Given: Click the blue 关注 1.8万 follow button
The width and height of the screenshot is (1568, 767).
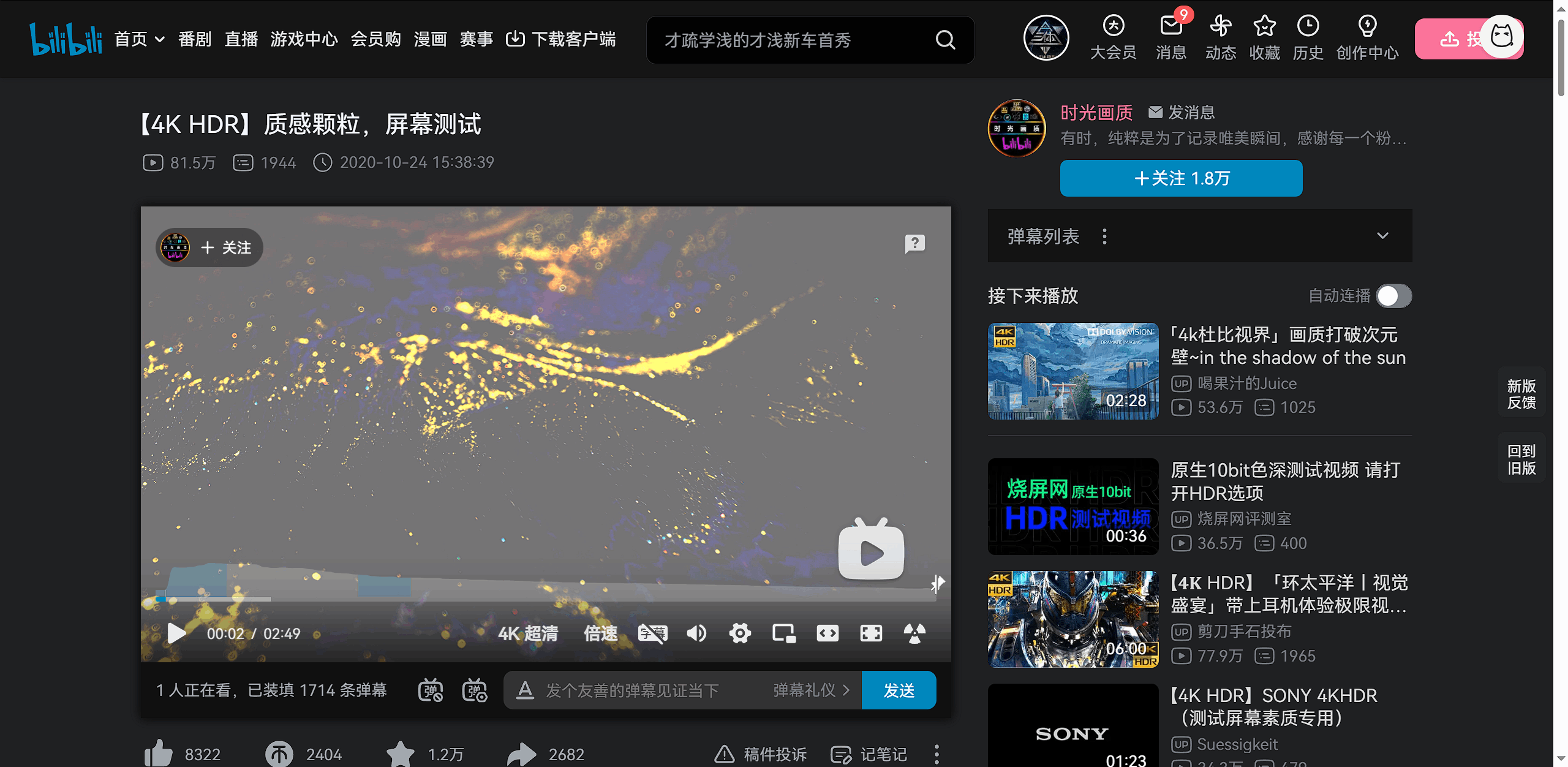Looking at the screenshot, I should (x=1181, y=178).
